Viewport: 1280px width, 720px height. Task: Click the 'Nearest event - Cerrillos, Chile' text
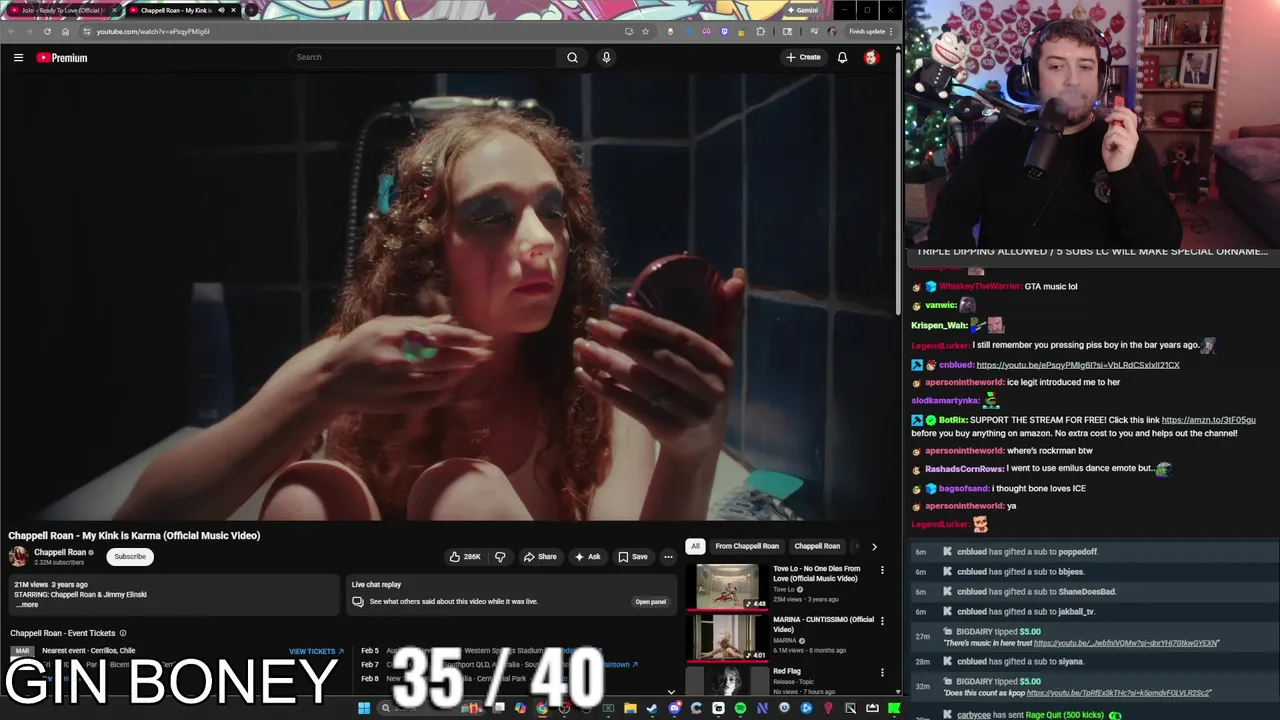click(88, 651)
